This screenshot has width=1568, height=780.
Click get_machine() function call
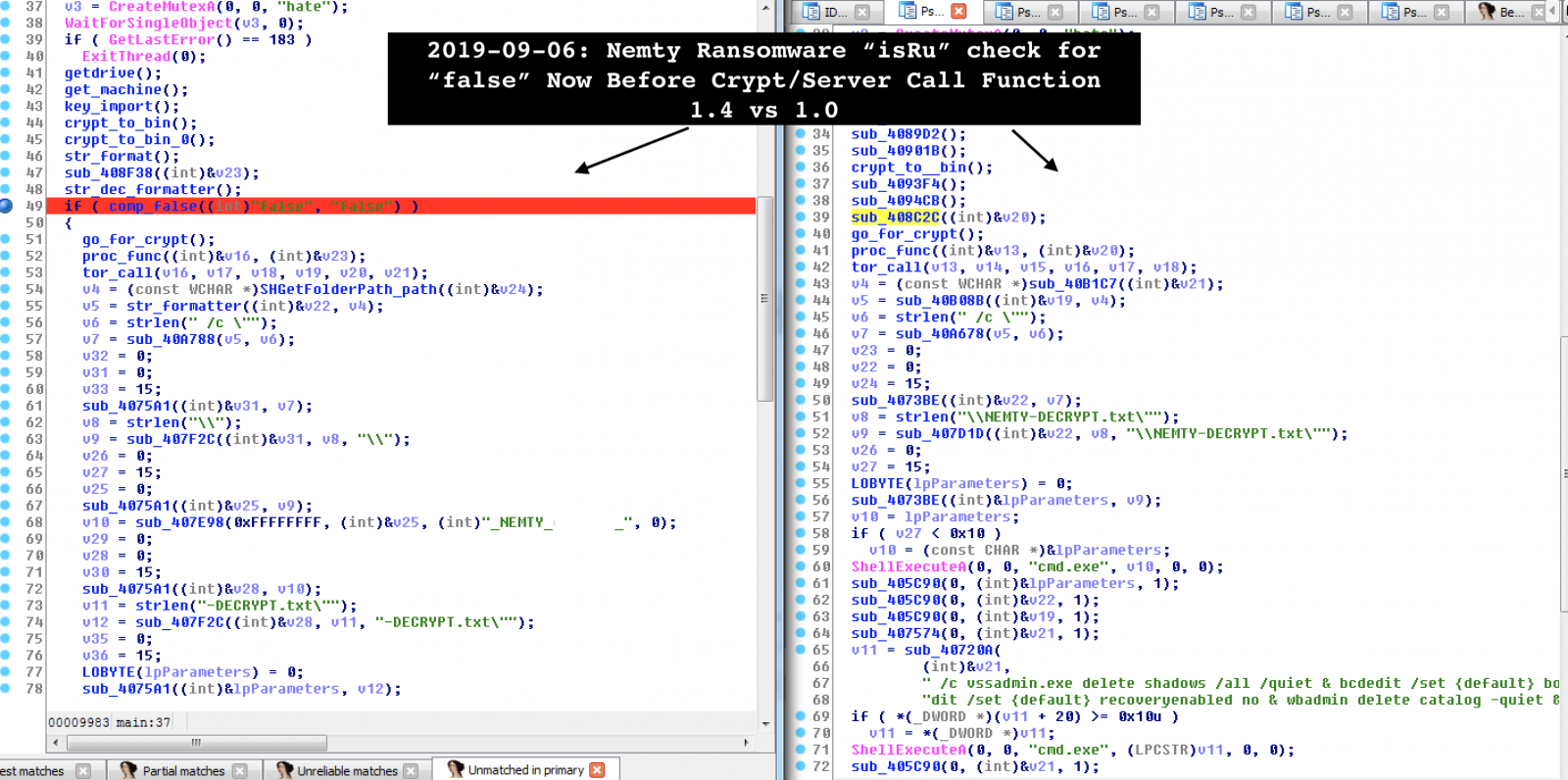pyautogui.click(x=126, y=89)
